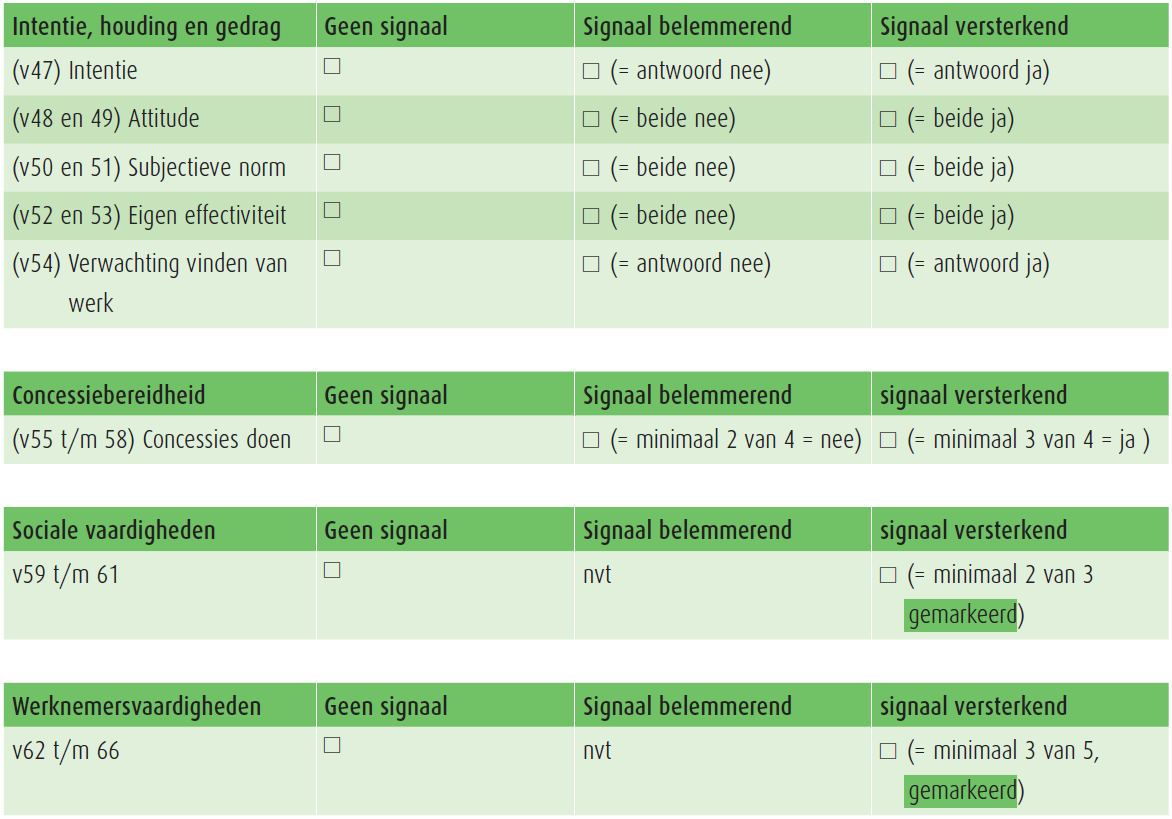Check 'Geen signaal' for v62 t/m 66

coord(332,745)
